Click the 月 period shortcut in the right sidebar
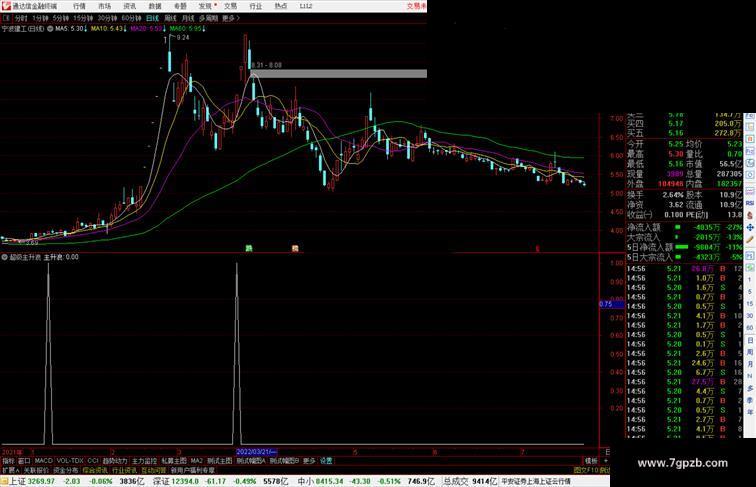The height and width of the screenshot is (487, 756). click(x=750, y=364)
